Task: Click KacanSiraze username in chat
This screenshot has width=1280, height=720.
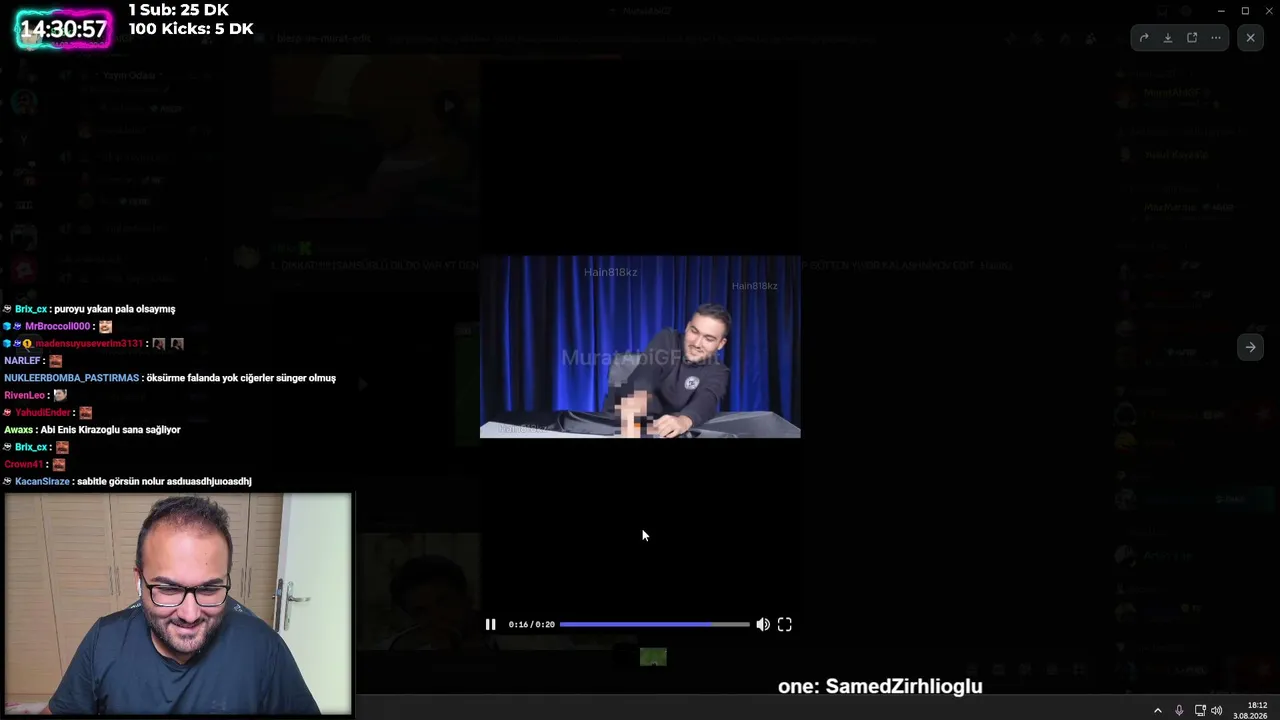Action: point(42,482)
